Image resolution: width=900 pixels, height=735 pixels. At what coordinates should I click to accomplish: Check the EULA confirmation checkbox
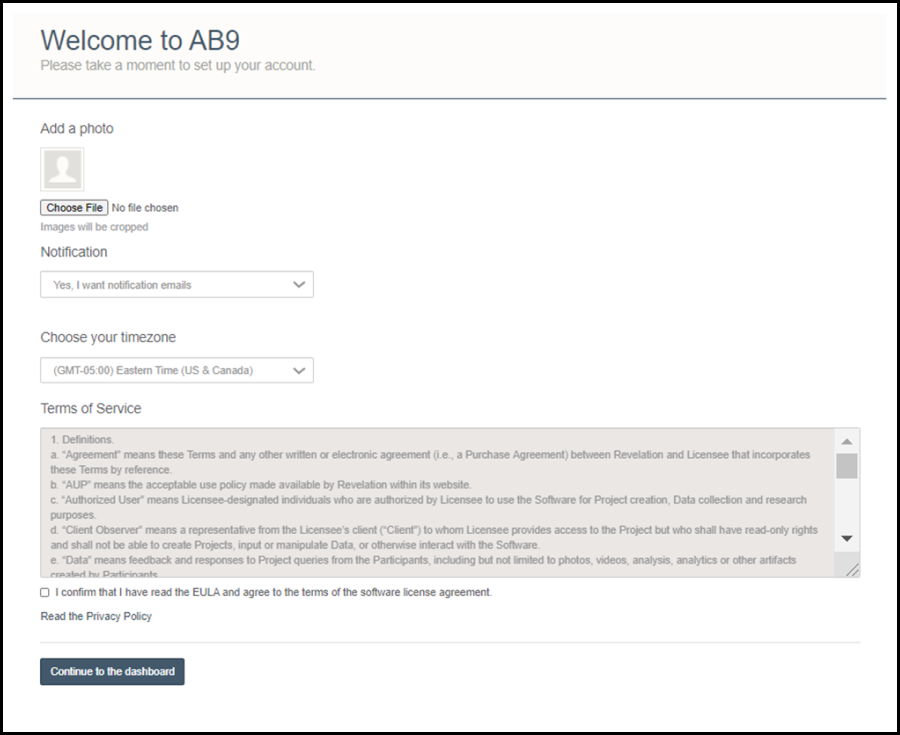click(45, 592)
